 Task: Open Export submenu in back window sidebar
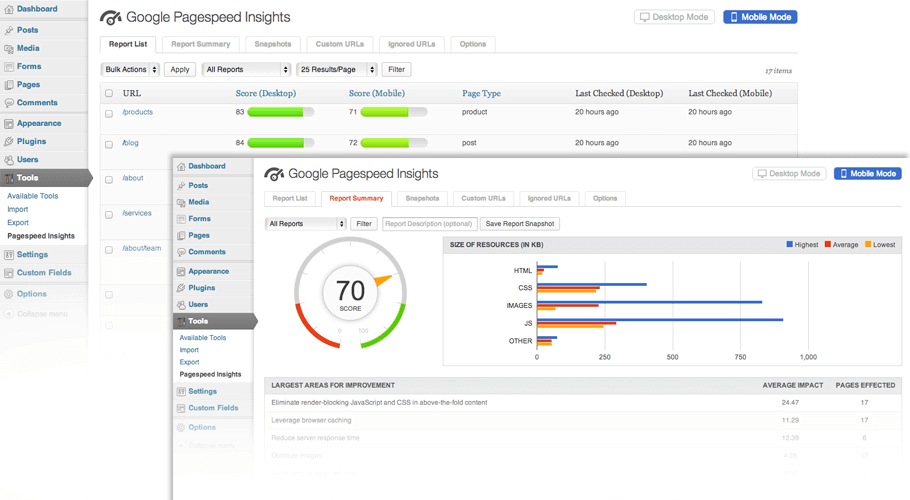click(18, 223)
